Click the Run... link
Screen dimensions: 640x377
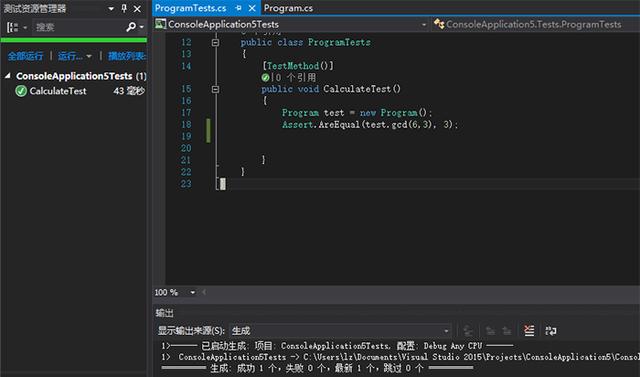point(70,56)
